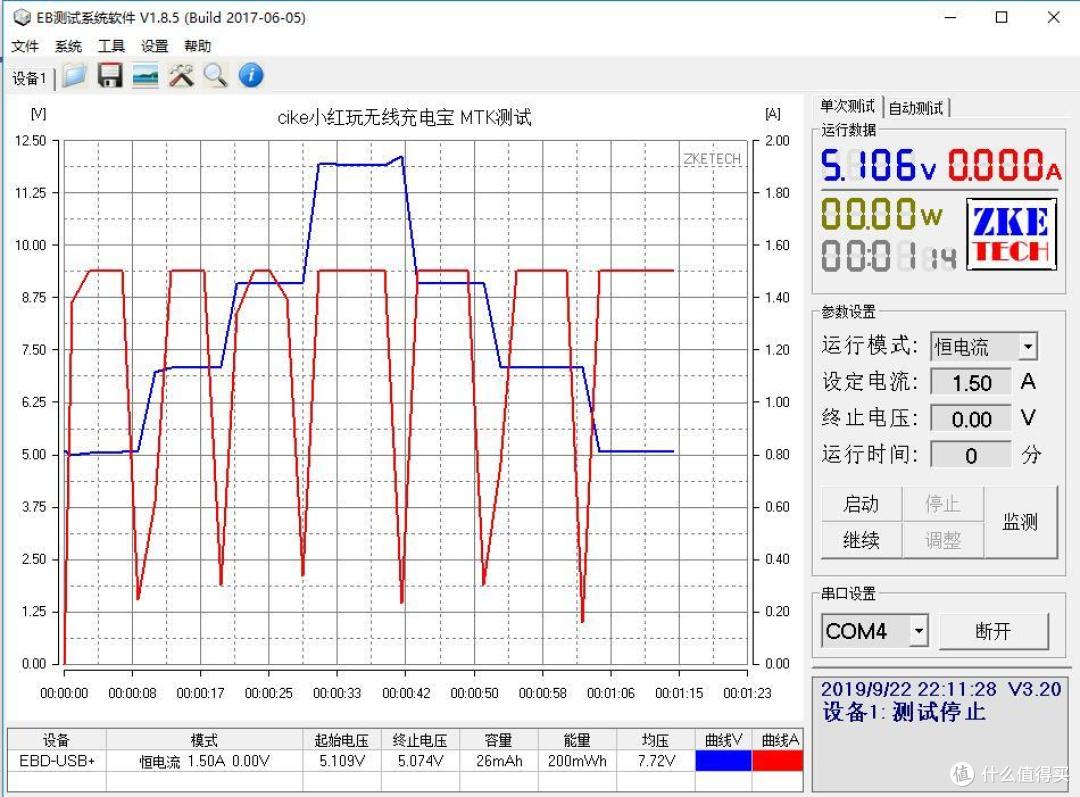Click the app icon in the title bar
The image size is (1080, 797).
point(22,17)
